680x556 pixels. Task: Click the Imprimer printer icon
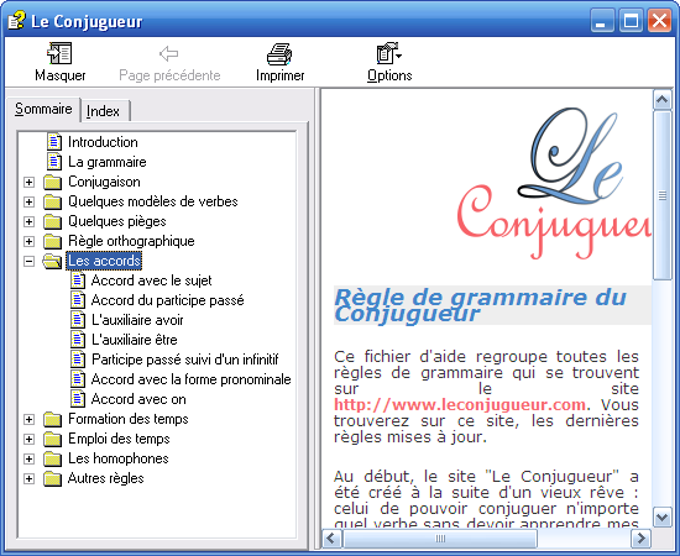(x=279, y=54)
